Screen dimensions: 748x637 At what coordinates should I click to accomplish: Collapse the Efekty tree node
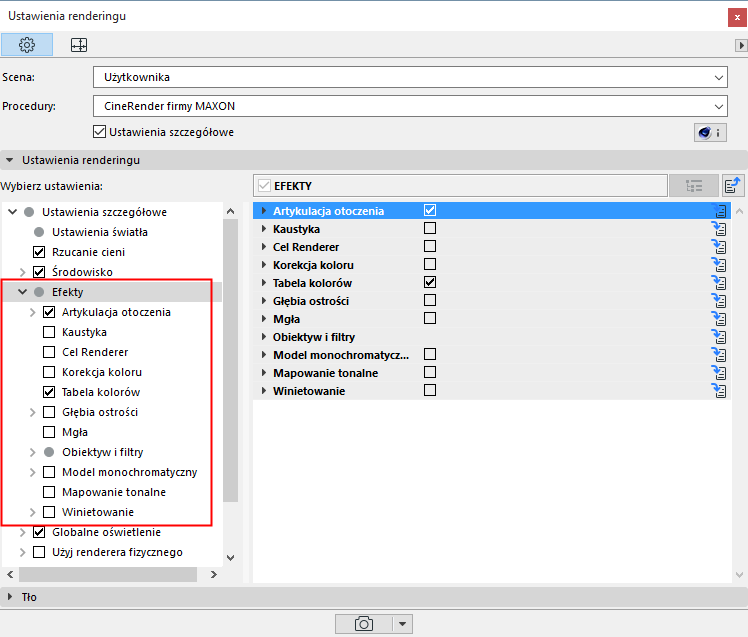point(22,292)
